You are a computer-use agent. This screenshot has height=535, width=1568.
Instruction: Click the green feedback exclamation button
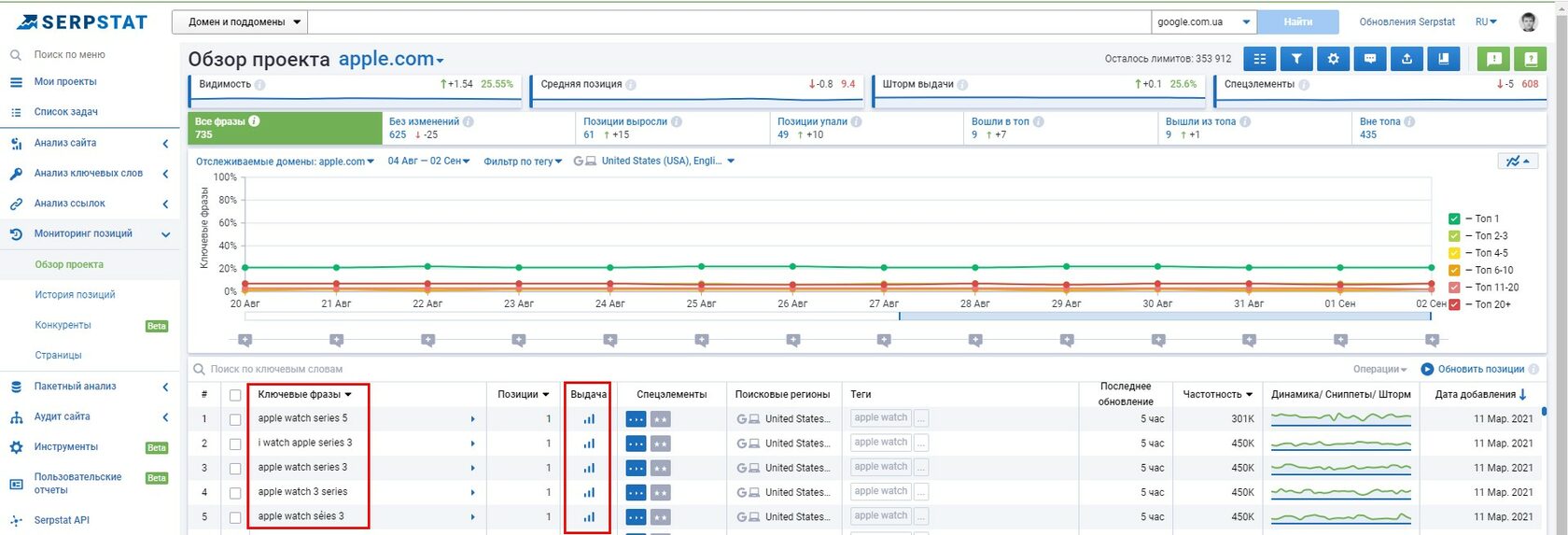(x=1493, y=59)
